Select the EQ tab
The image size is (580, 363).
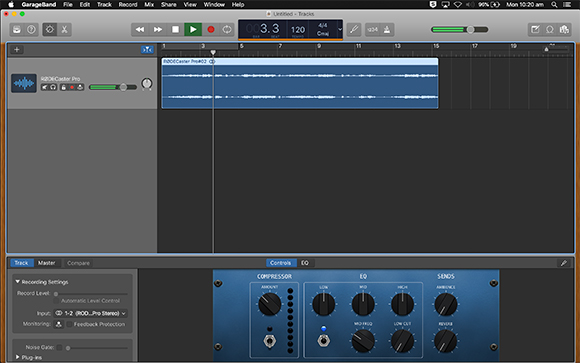[305, 263]
